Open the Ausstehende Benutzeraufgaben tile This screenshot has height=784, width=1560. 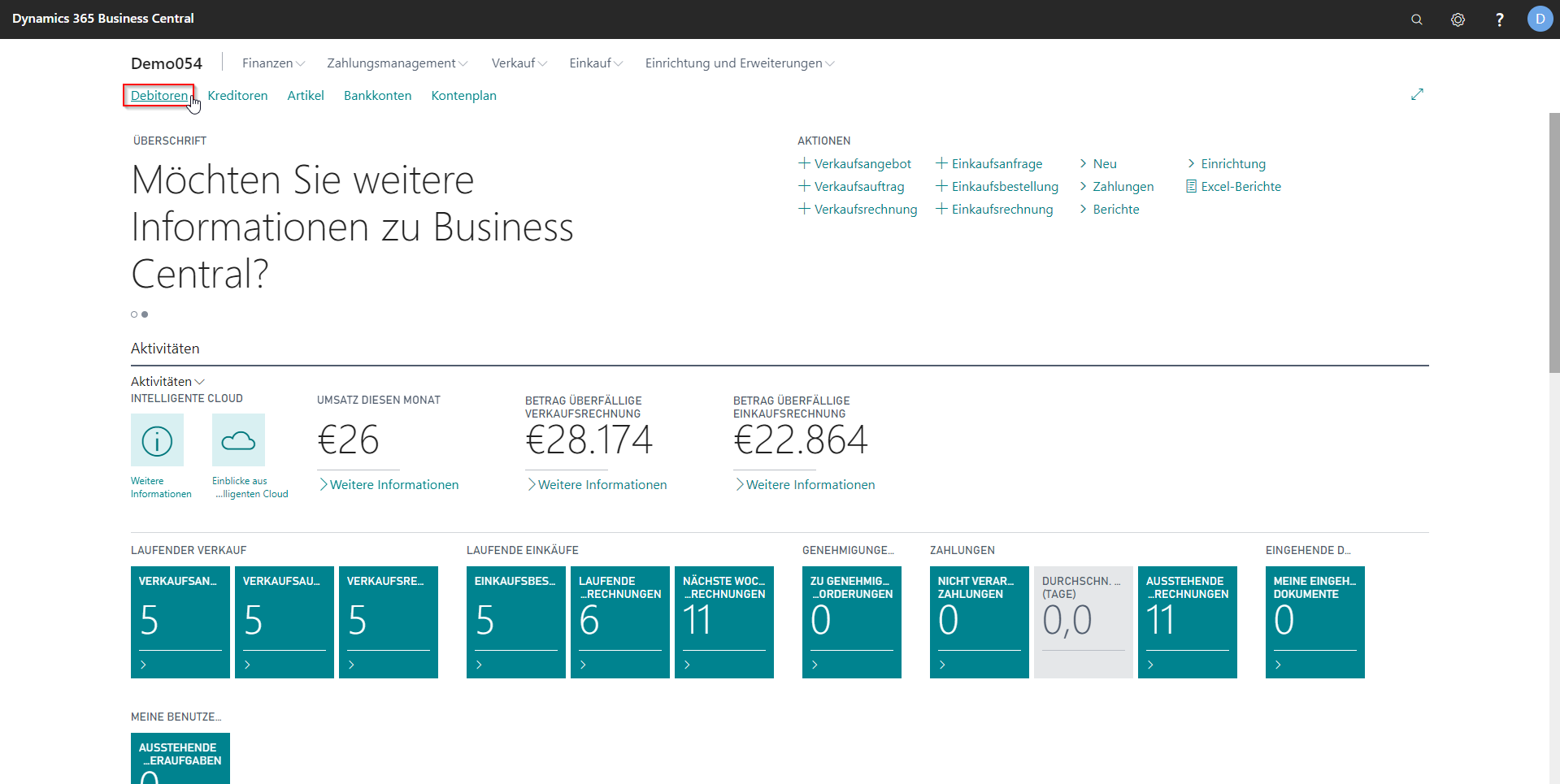point(180,758)
